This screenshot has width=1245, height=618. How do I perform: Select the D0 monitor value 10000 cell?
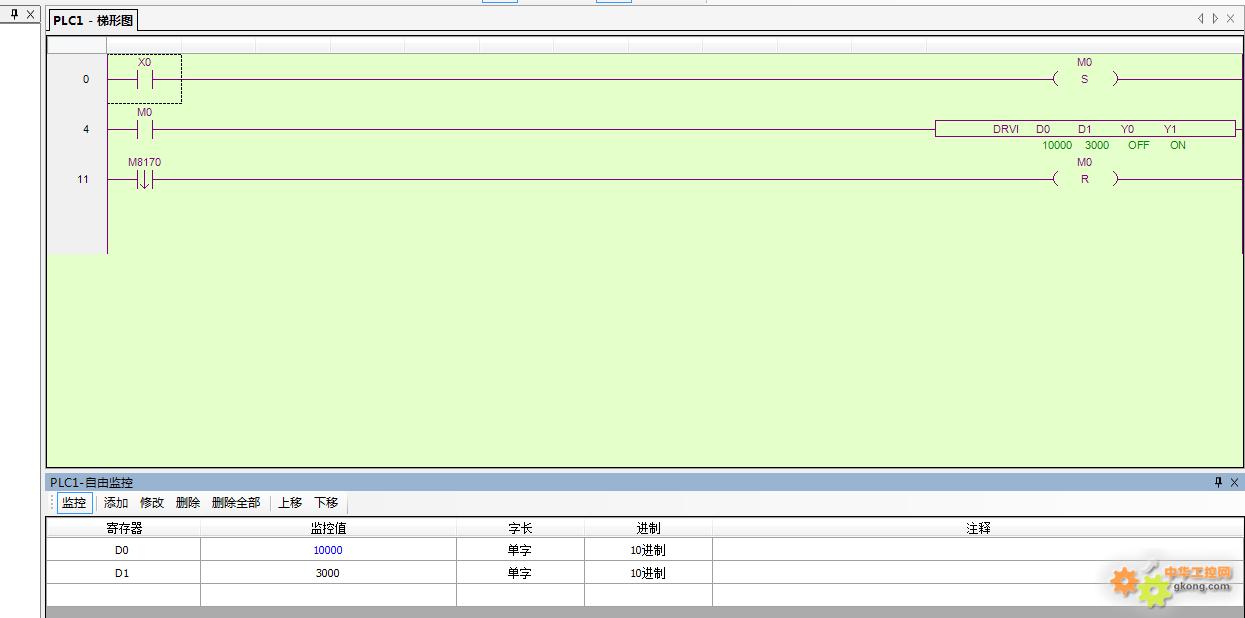(328, 550)
